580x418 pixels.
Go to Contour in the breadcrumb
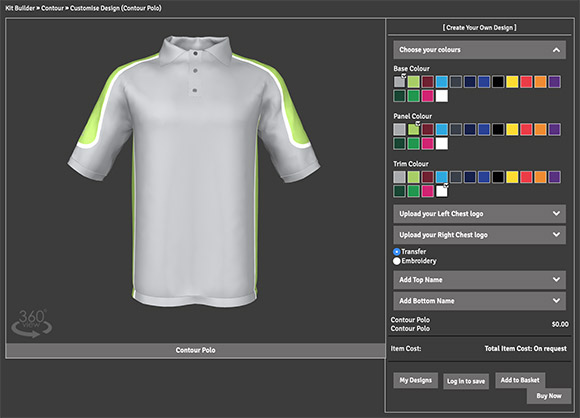52,8
